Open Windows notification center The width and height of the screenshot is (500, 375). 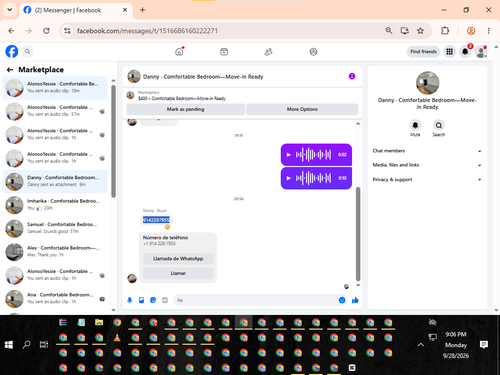coord(484,345)
